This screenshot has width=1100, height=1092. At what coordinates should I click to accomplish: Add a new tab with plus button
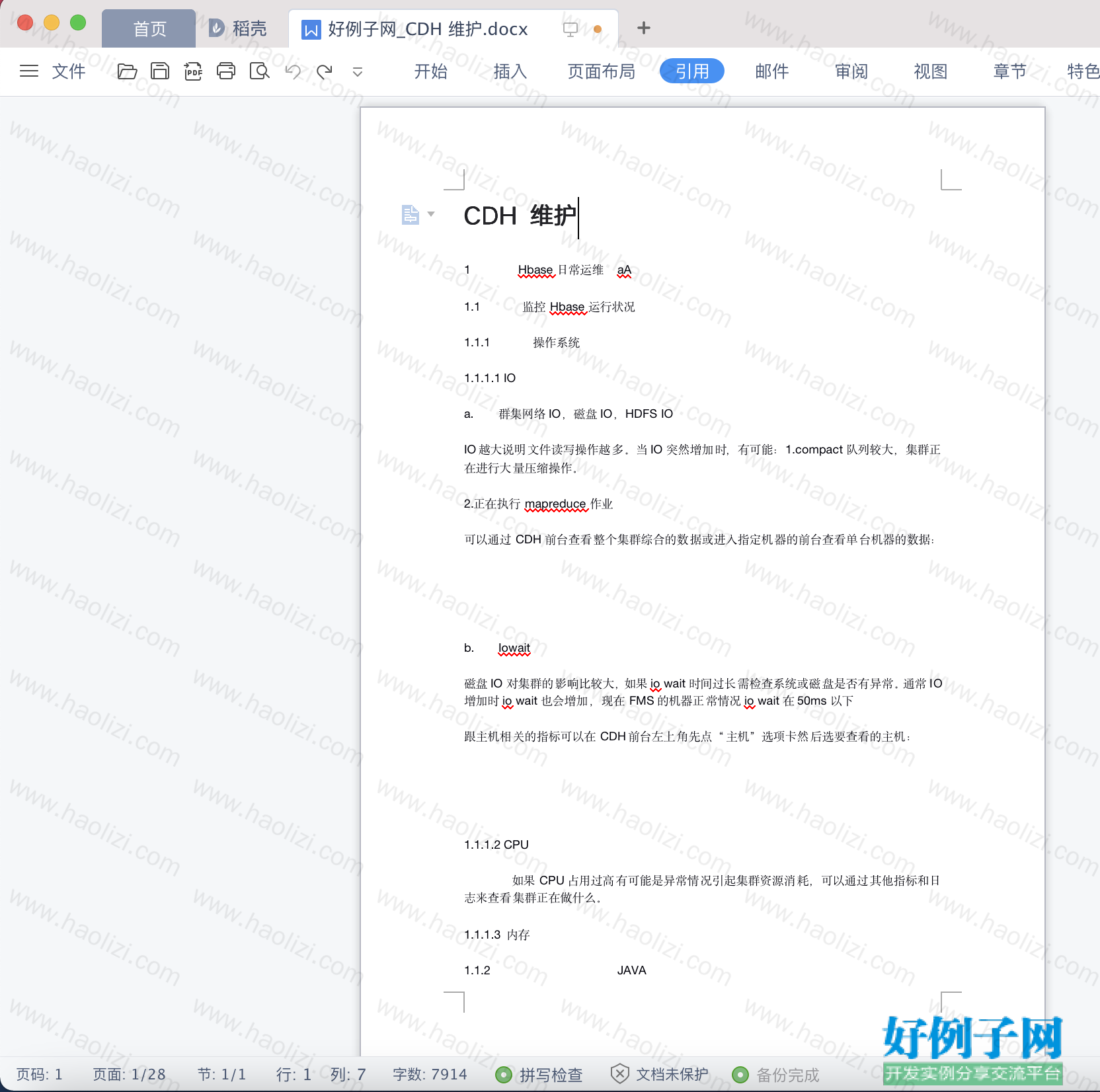point(644,28)
